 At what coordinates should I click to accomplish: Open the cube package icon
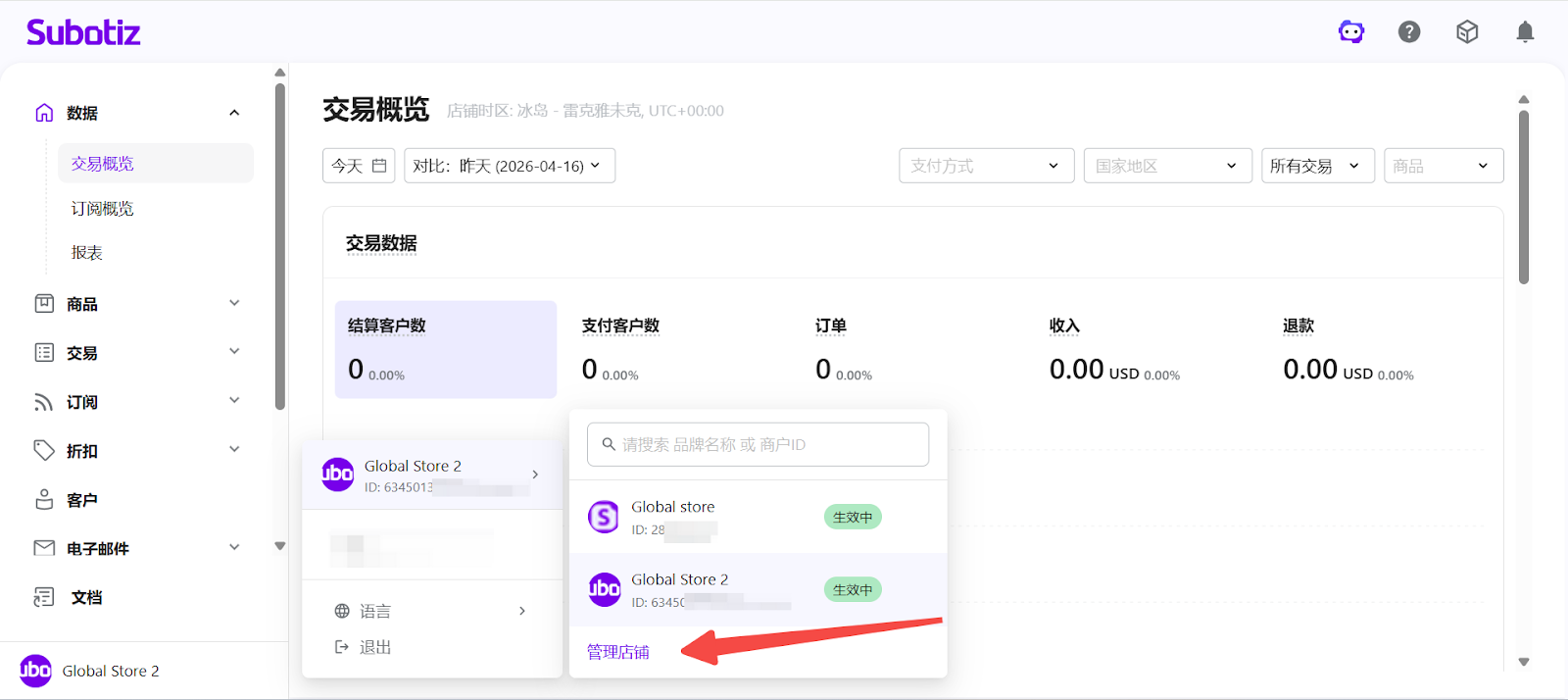1467,32
